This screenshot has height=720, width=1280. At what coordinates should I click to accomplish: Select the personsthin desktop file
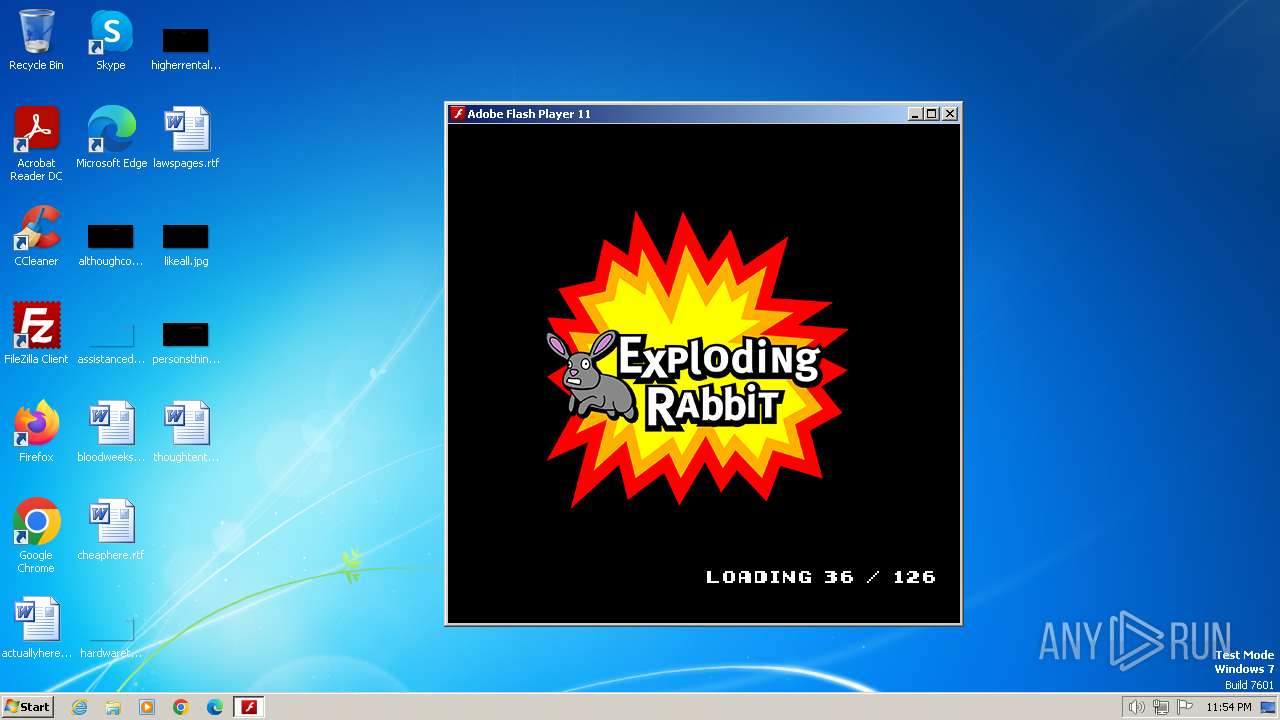point(186,343)
